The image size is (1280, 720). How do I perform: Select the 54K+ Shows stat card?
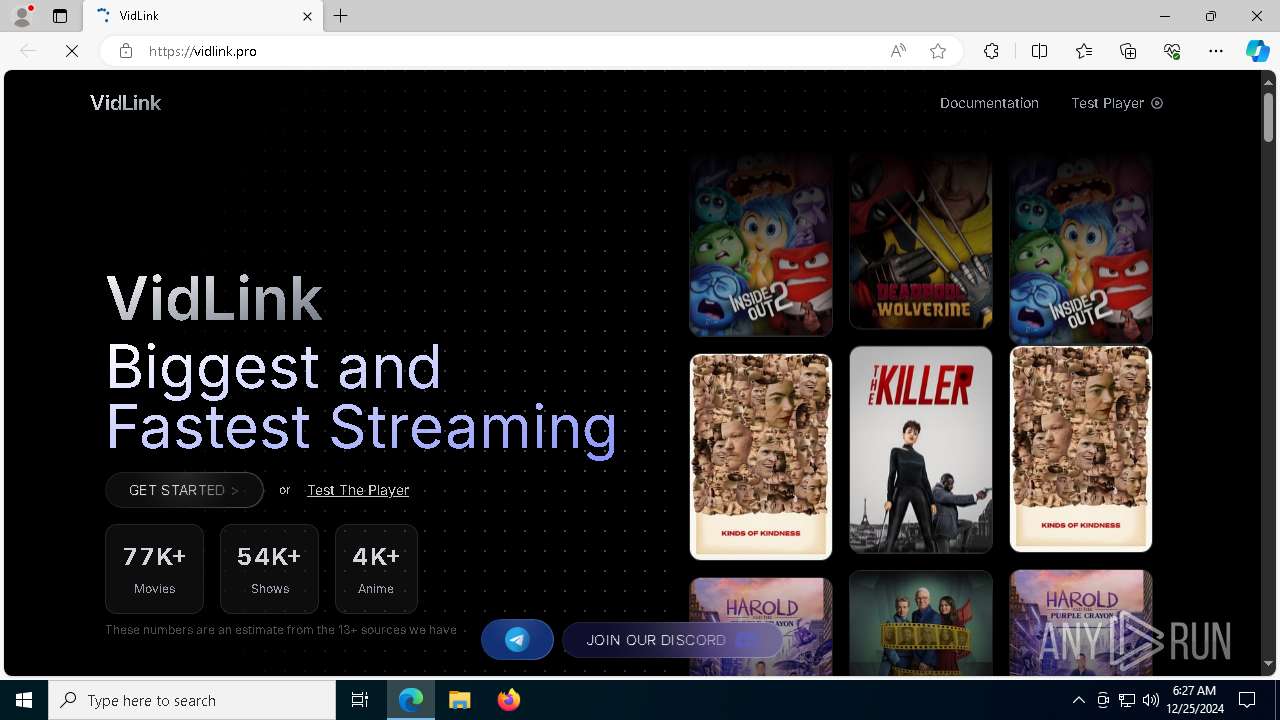[x=269, y=569]
